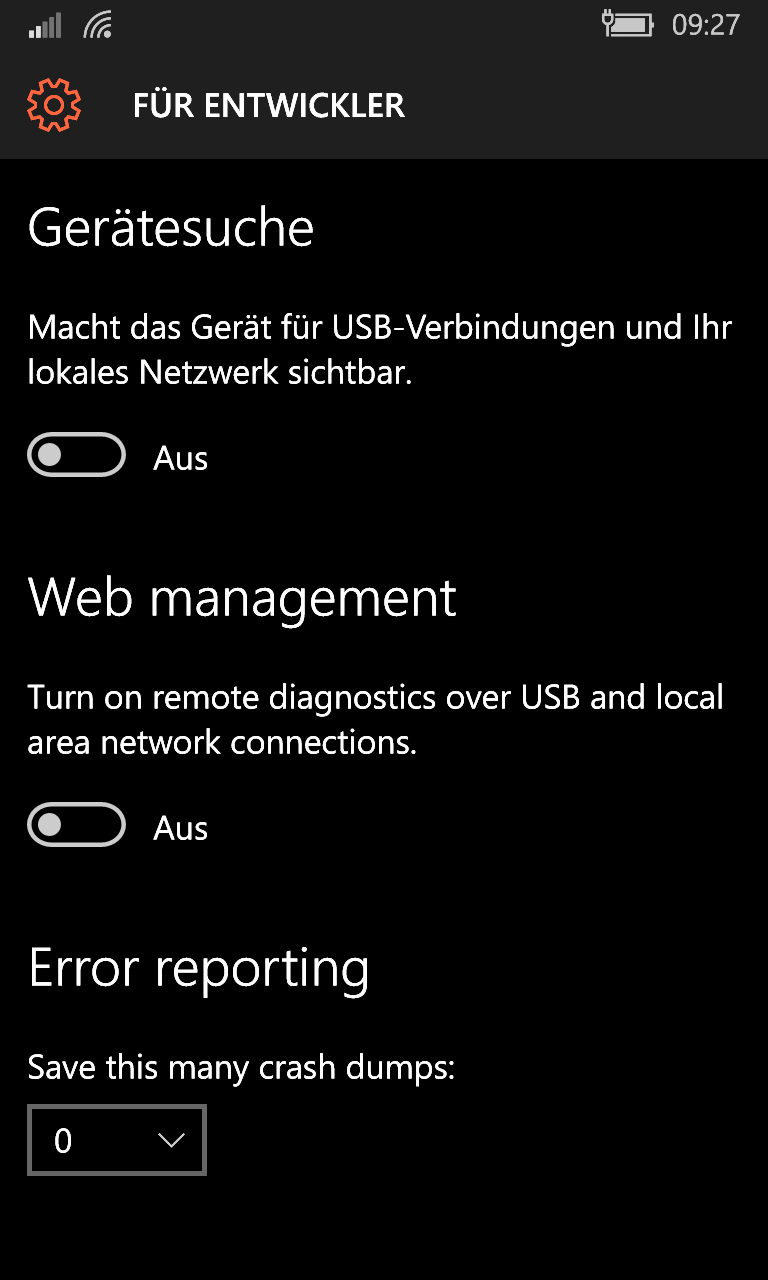Tap the FÜR ENTWICKLER page title
Image resolution: width=768 pixels, height=1280 pixels.
click(269, 105)
